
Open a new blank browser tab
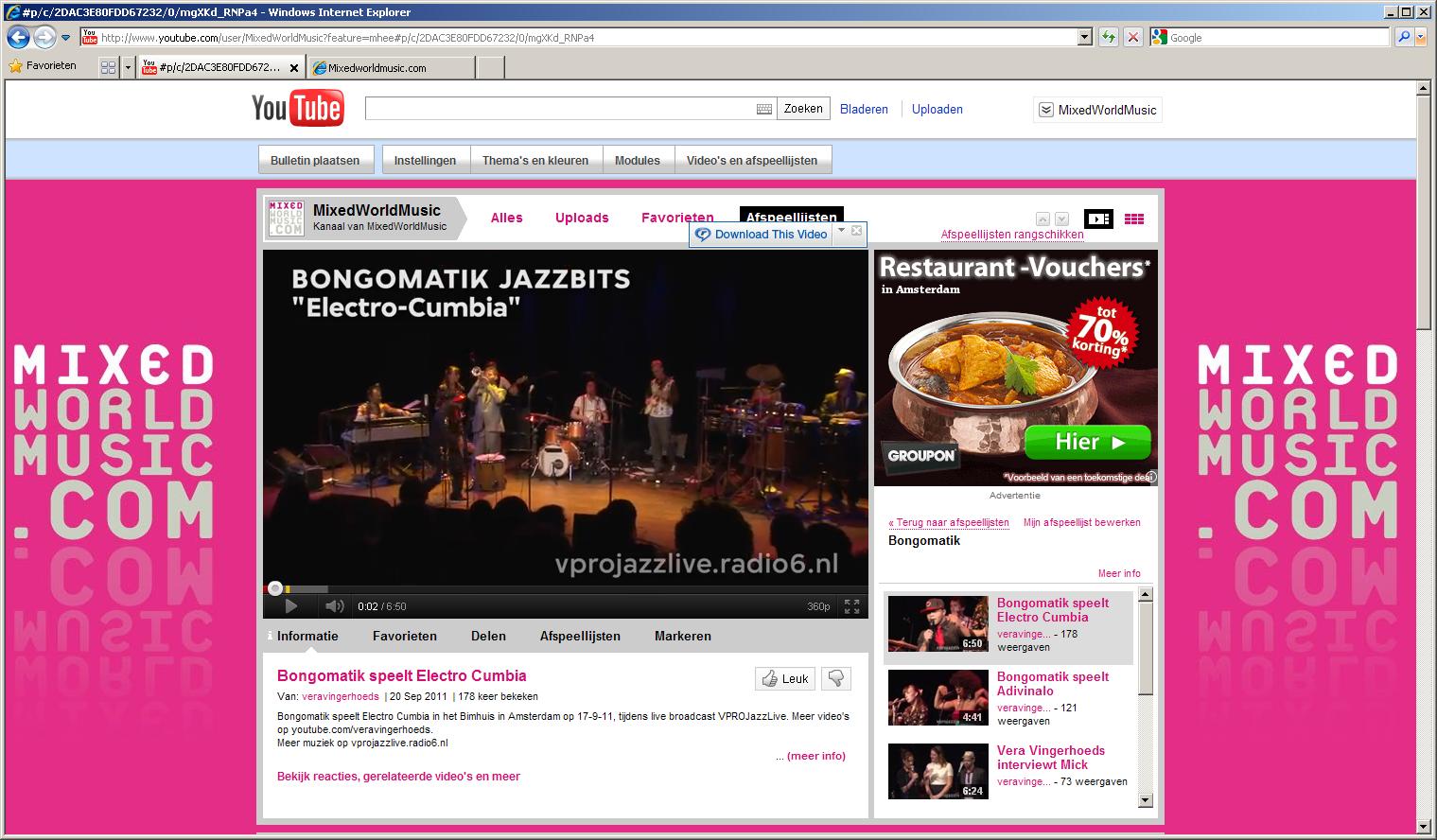pos(490,67)
